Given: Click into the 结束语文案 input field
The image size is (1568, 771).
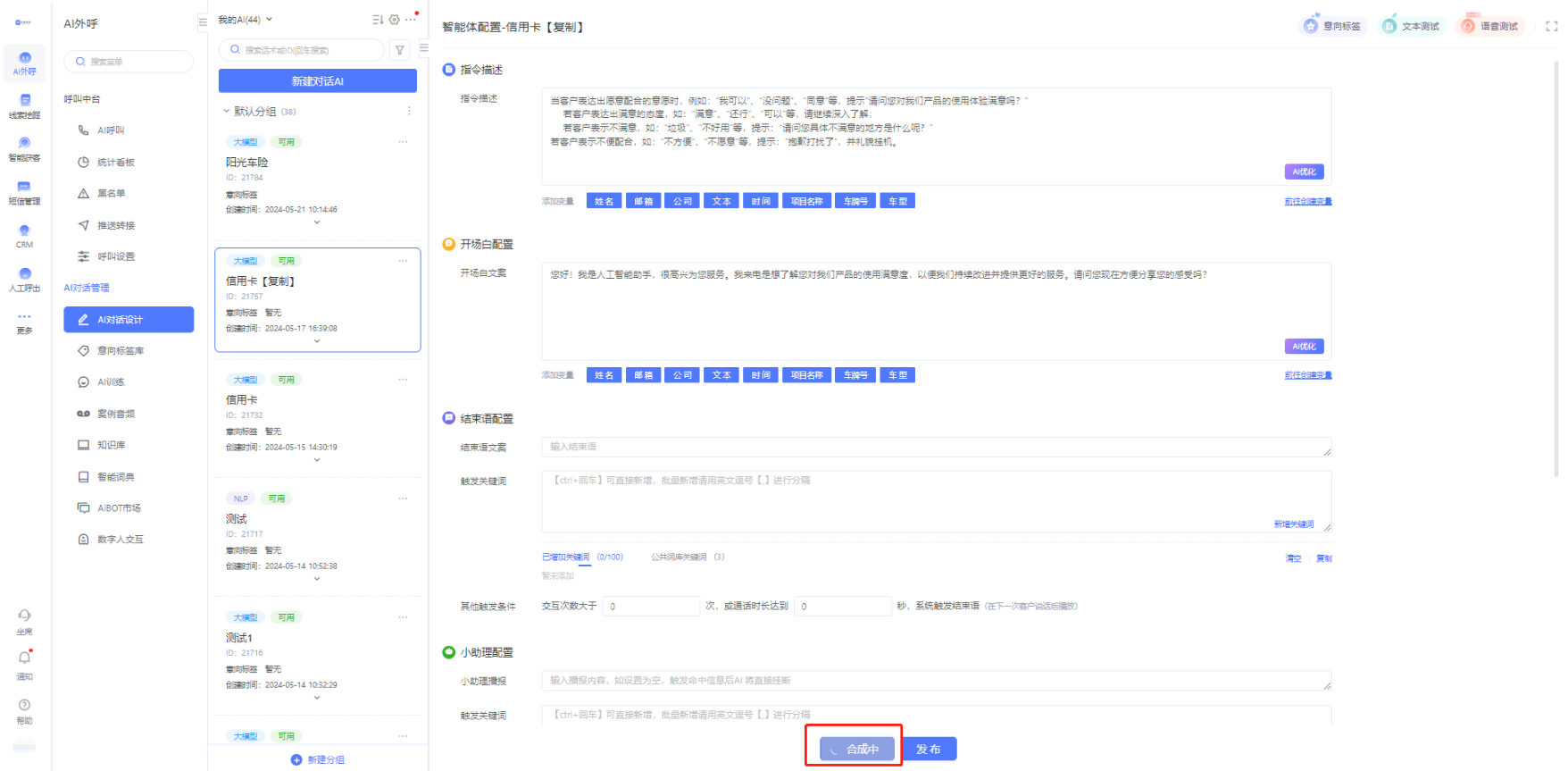Looking at the screenshot, I should (x=935, y=447).
